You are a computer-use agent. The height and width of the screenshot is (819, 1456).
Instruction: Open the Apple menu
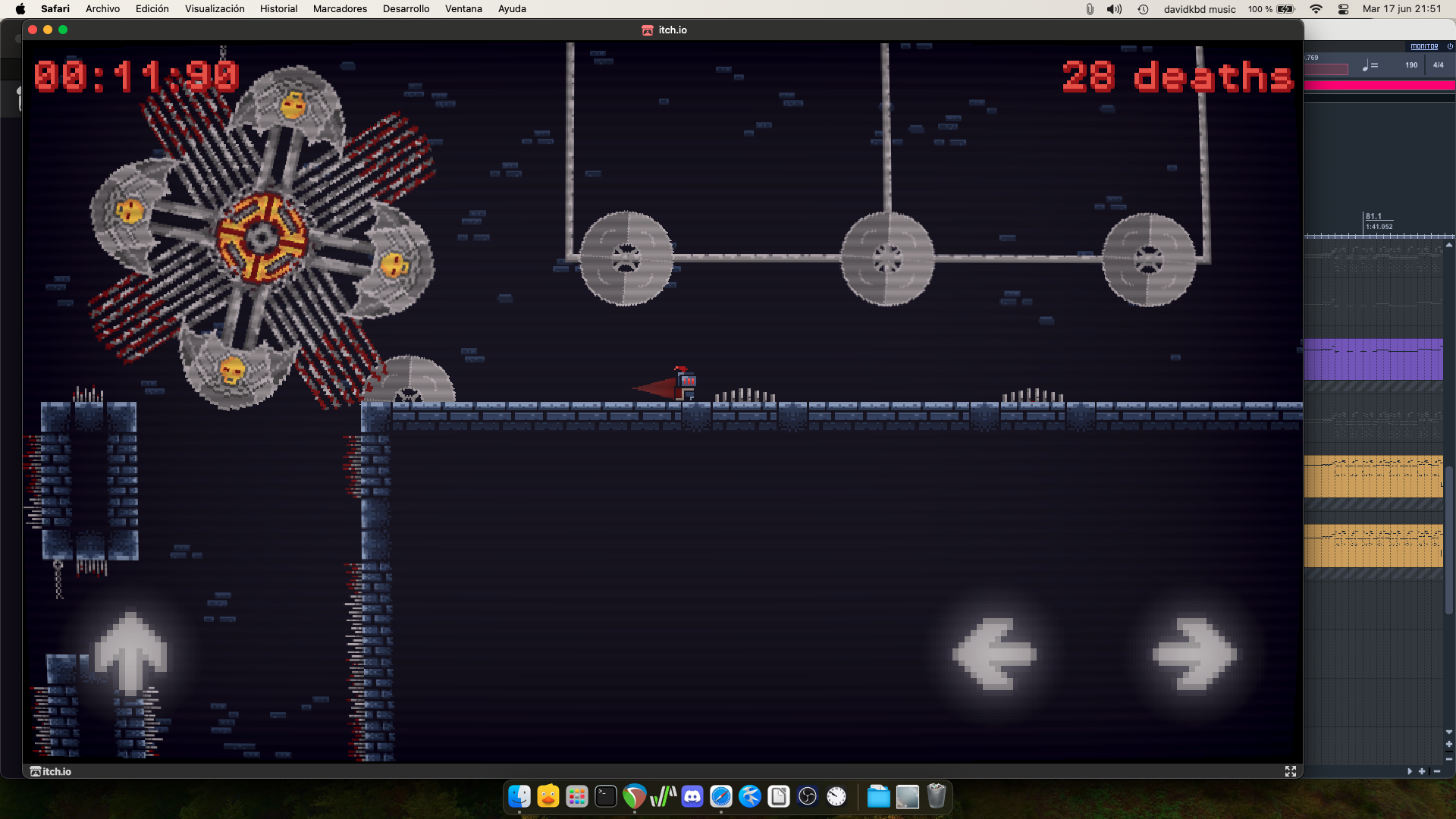(x=20, y=9)
